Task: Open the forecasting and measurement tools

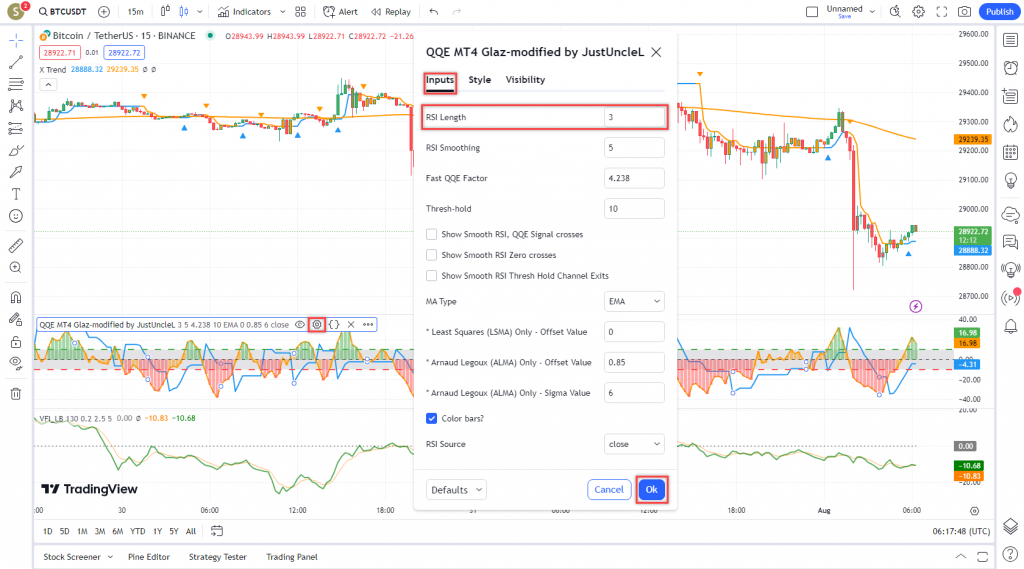Action: 16,128
